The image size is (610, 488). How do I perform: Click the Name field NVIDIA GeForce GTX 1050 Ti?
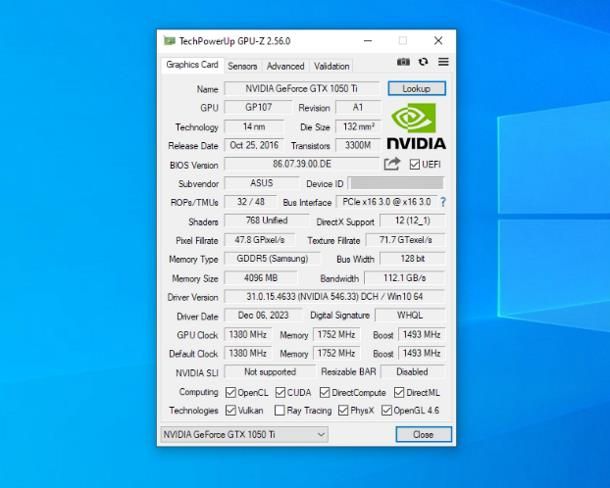(301, 88)
